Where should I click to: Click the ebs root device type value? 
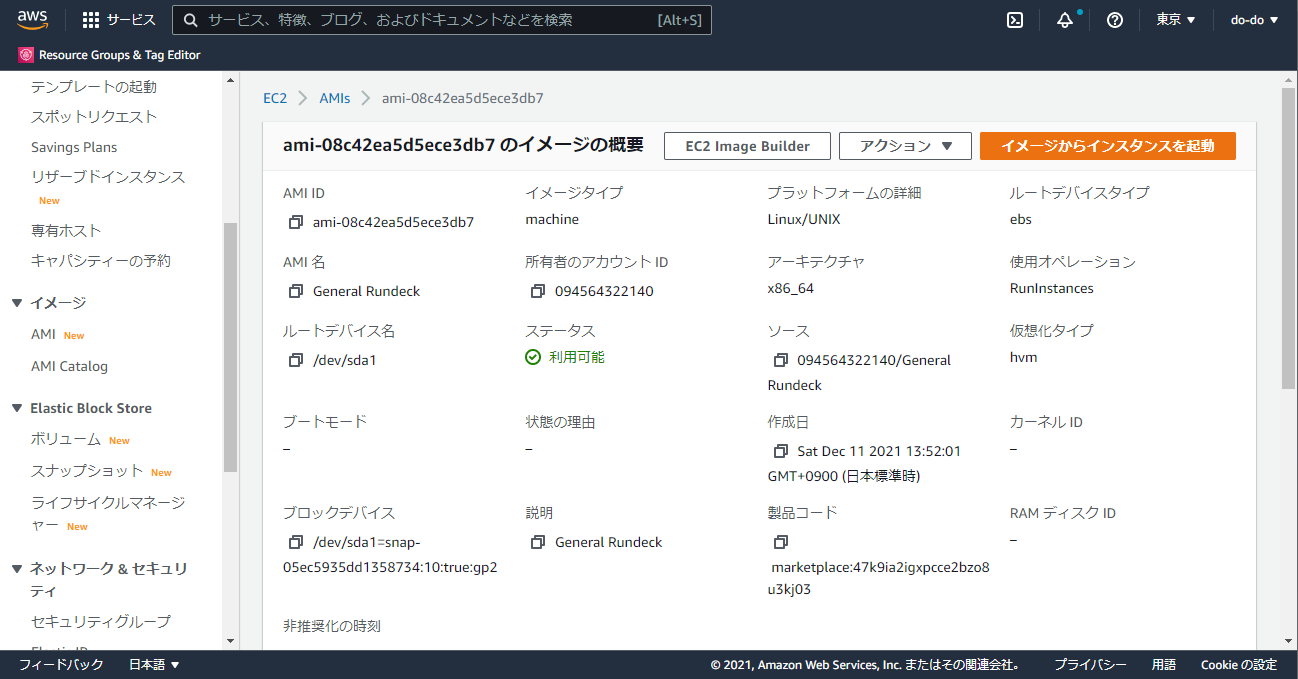(x=1021, y=219)
